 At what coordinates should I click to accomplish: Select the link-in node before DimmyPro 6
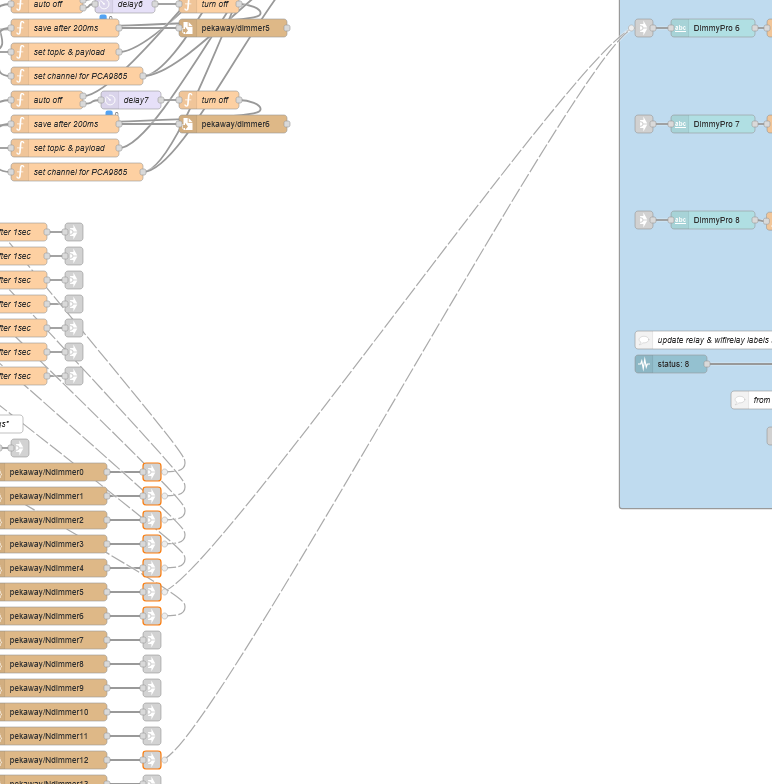click(644, 28)
